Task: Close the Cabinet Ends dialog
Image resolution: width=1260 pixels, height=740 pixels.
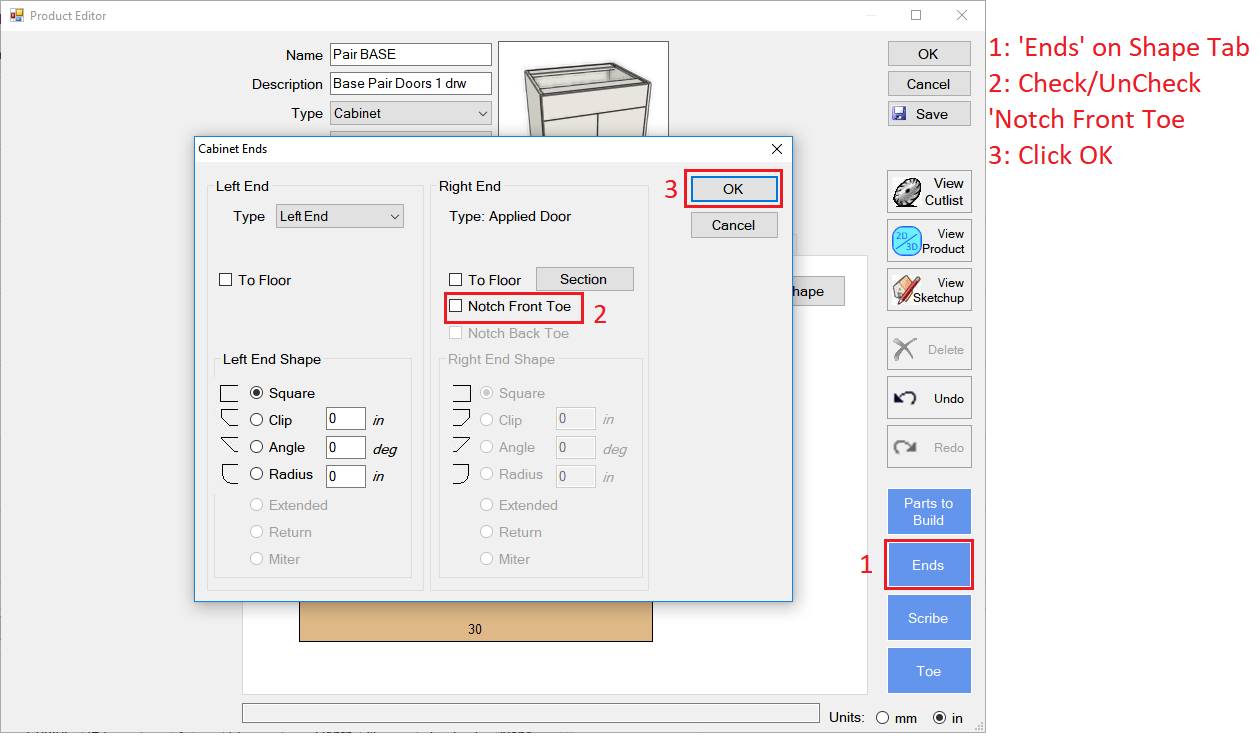Action: [776, 149]
